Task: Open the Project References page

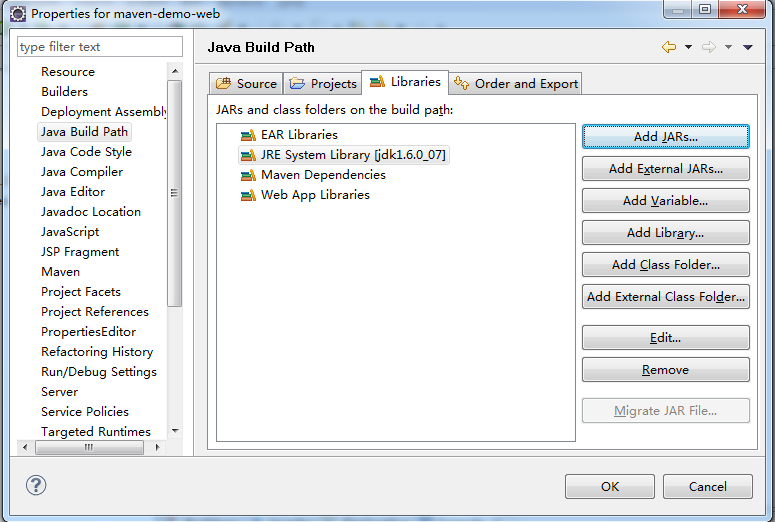Action: click(94, 312)
